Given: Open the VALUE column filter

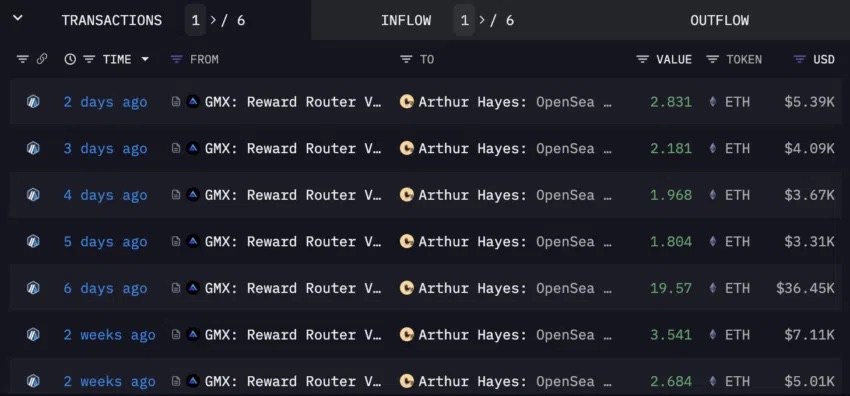Looking at the screenshot, I should click(x=642, y=59).
